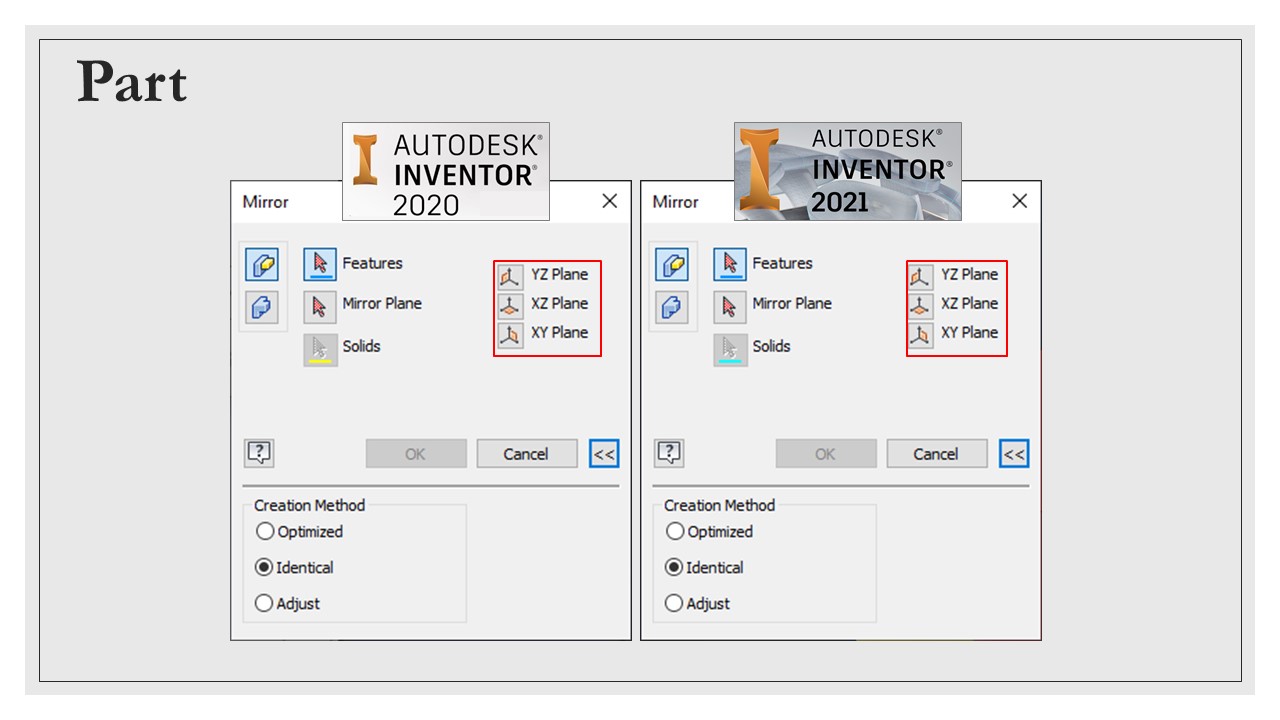Image resolution: width=1280 pixels, height=720 pixels.
Task: Select the mirror entire solid icon in the 2021 dialog
Action: [672, 307]
